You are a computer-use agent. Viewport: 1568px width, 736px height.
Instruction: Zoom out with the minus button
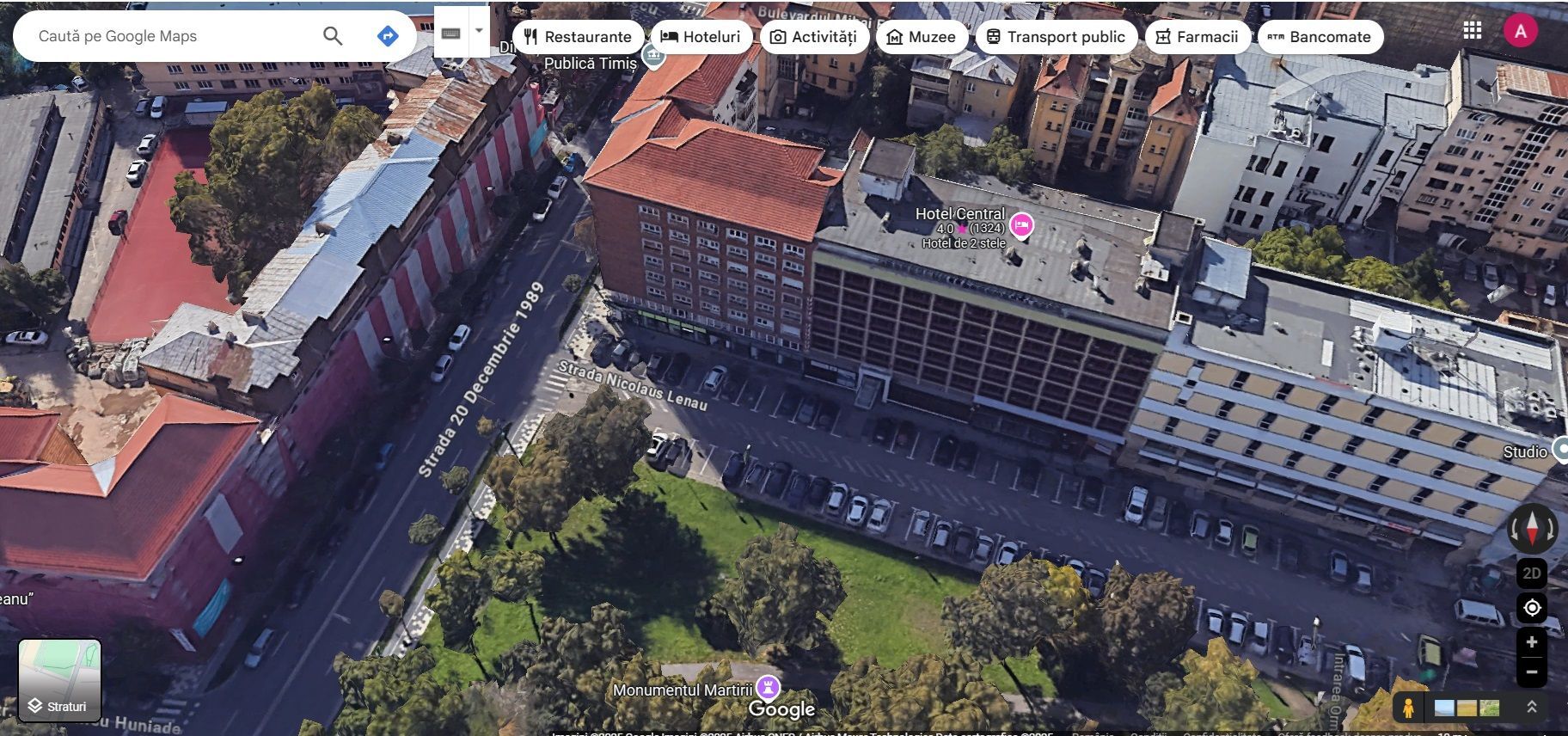tap(1532, 672)
